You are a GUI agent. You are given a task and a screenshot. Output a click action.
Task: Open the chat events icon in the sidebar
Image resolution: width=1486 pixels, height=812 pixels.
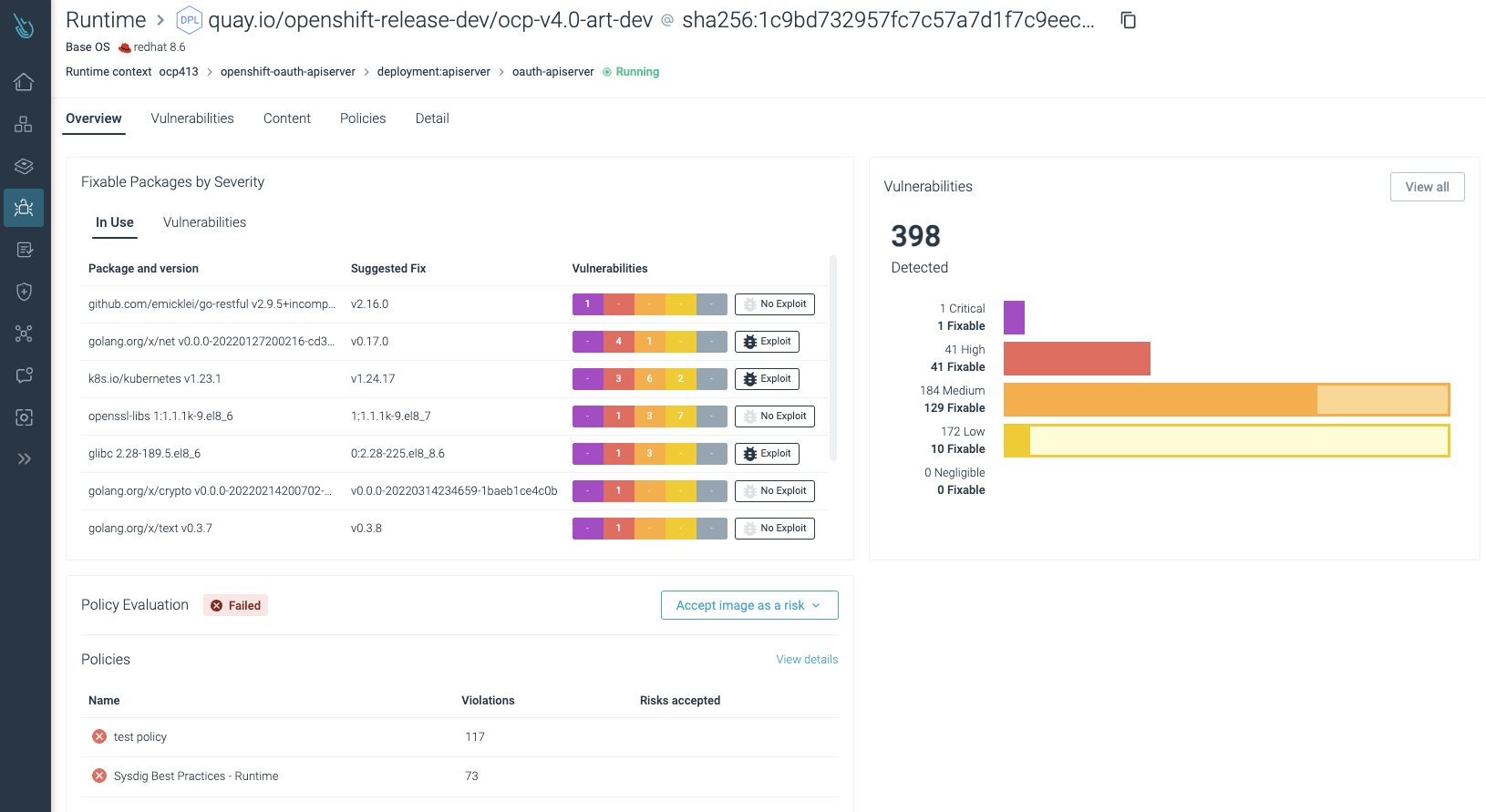(24, 375)
